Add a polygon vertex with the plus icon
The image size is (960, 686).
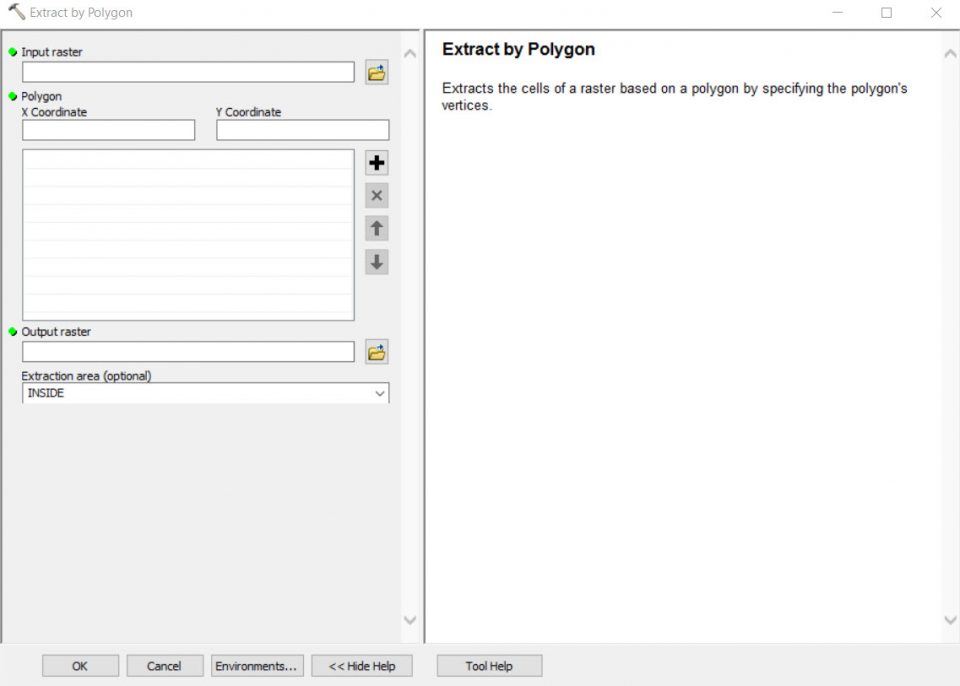pos(376,162)
